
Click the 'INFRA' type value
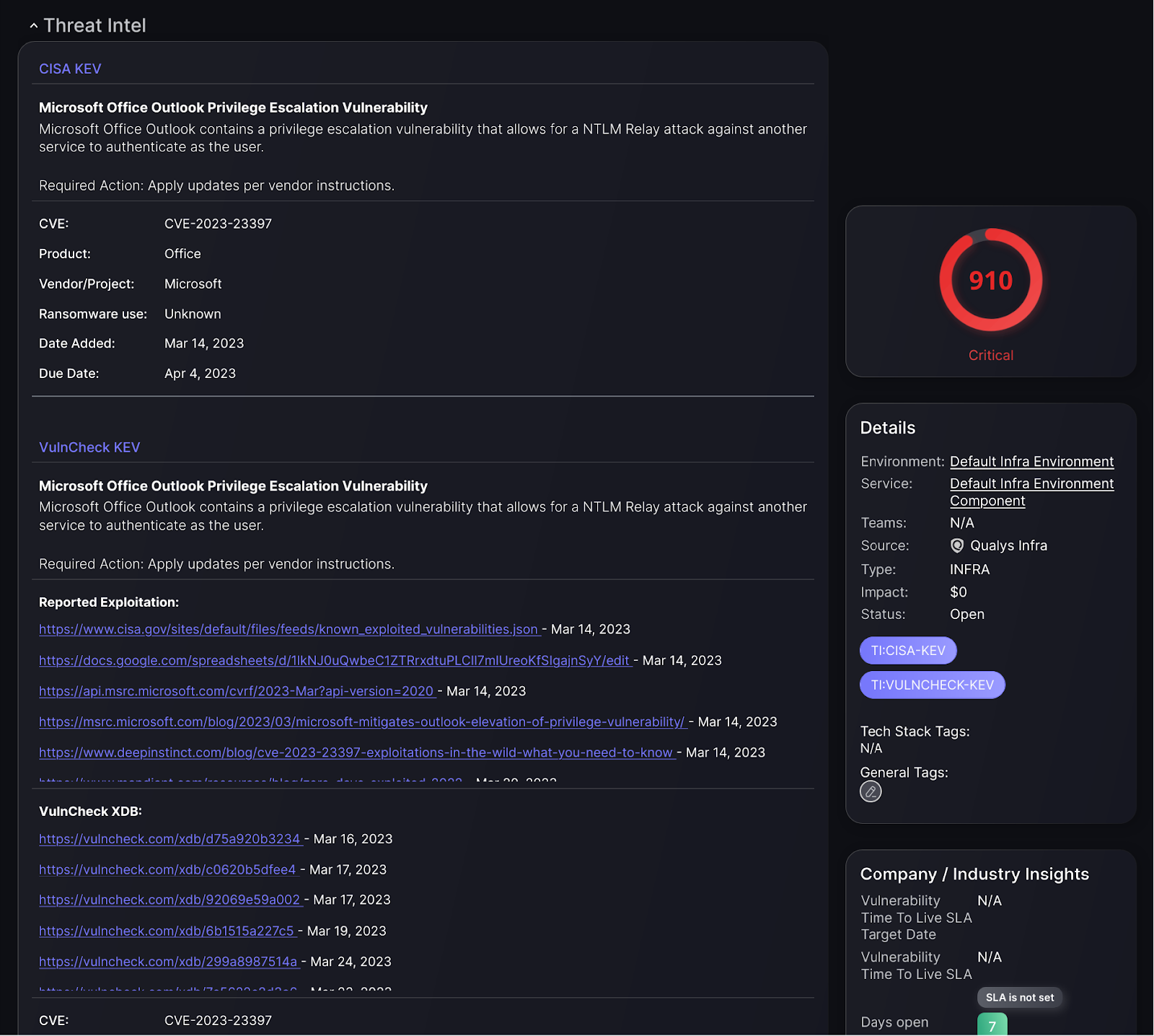(x=969, y=570)
